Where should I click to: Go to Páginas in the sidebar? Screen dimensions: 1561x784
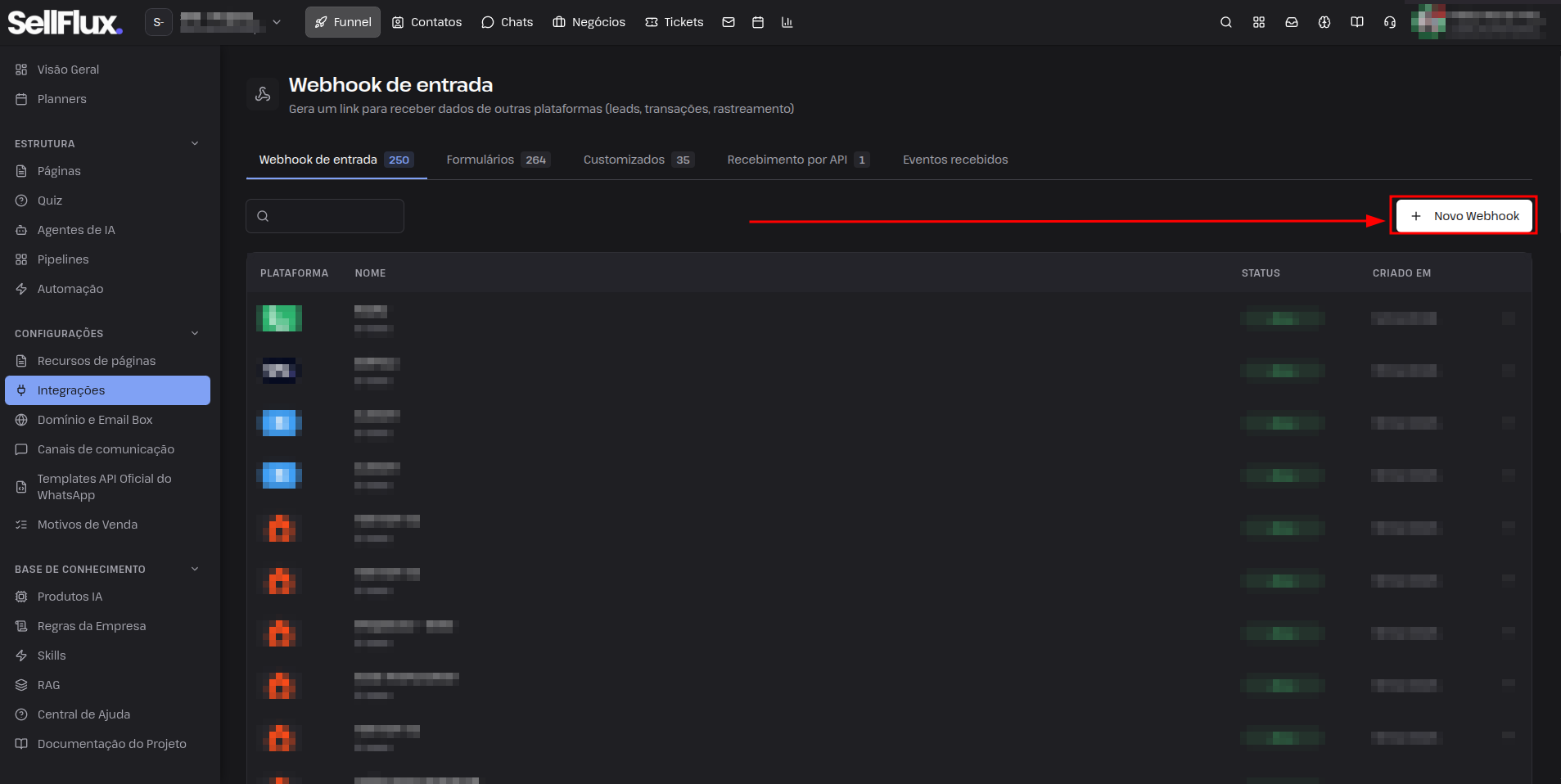pos(107,171)
